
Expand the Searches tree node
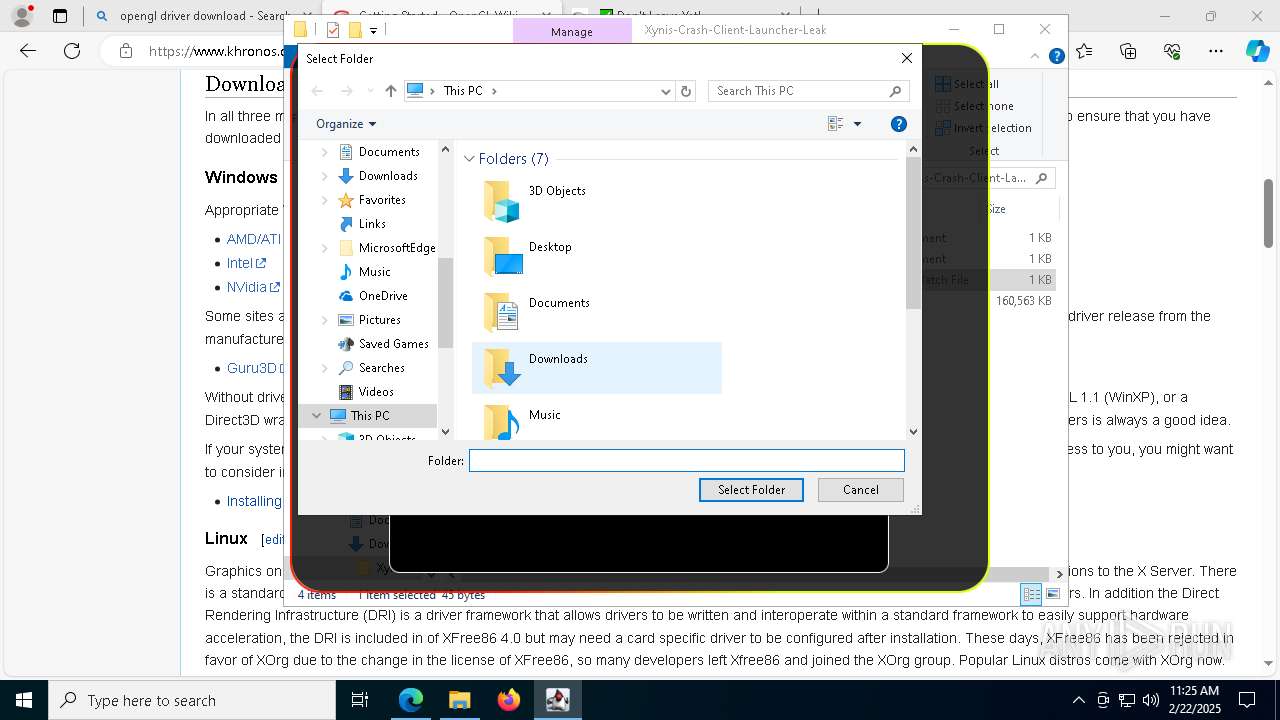(324, 368)
